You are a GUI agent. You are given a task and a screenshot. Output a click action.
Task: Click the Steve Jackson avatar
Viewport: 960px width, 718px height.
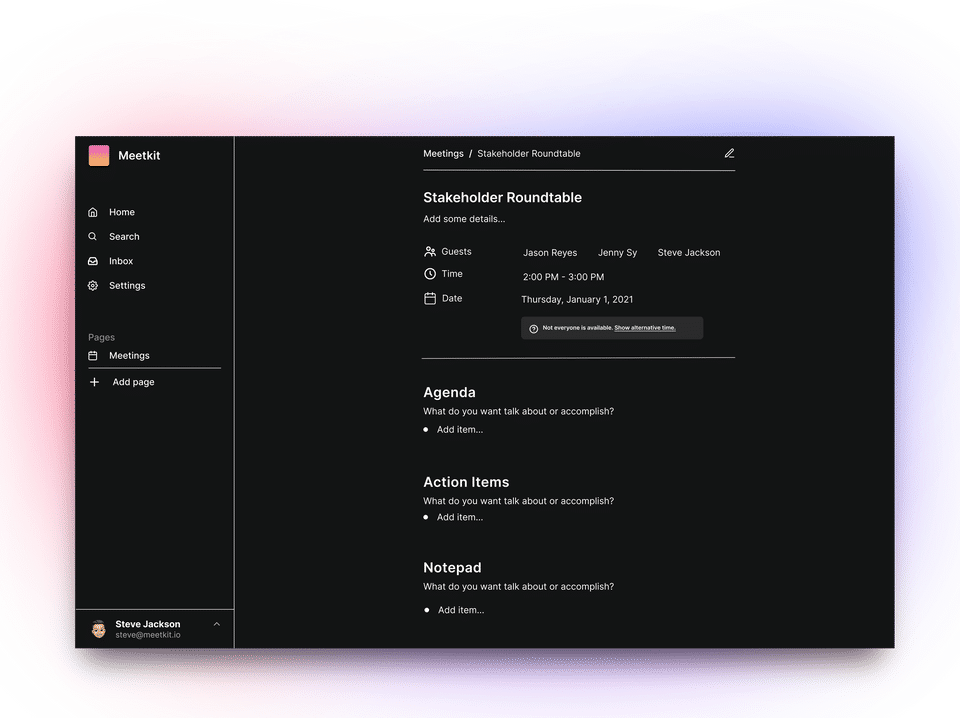point(99,629)
